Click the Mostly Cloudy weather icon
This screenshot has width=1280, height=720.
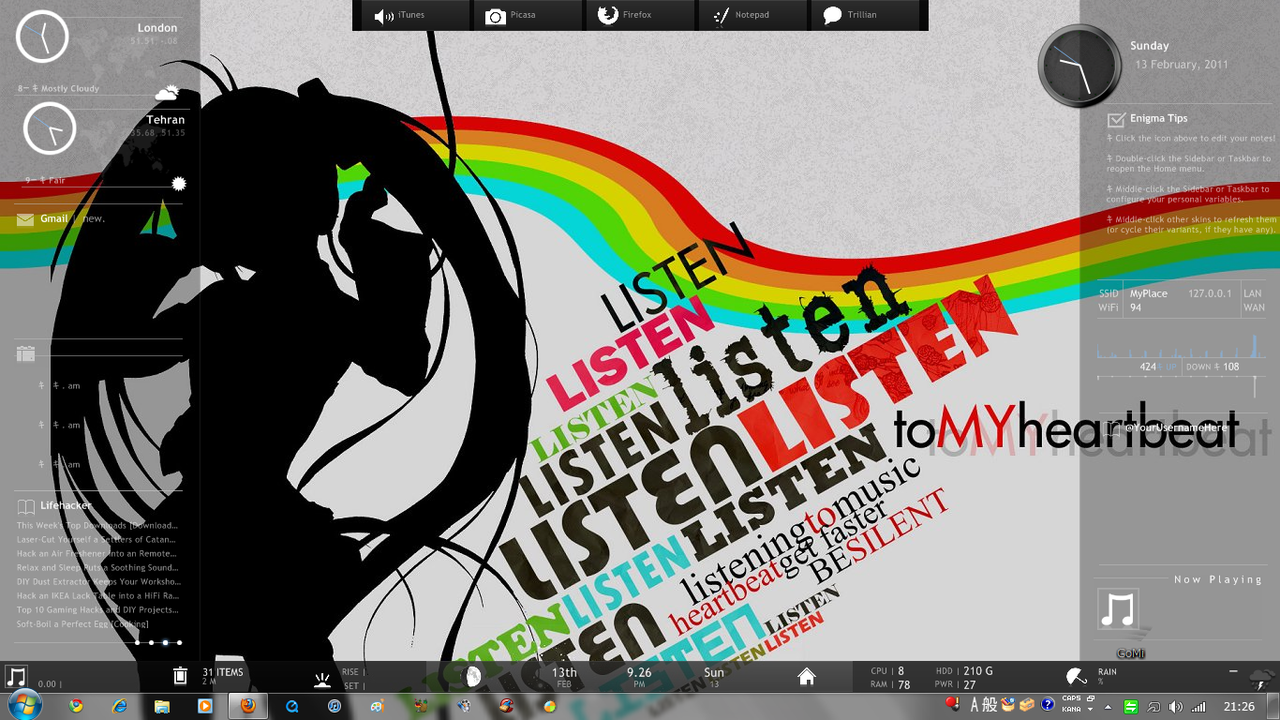[x=167, y=92]
